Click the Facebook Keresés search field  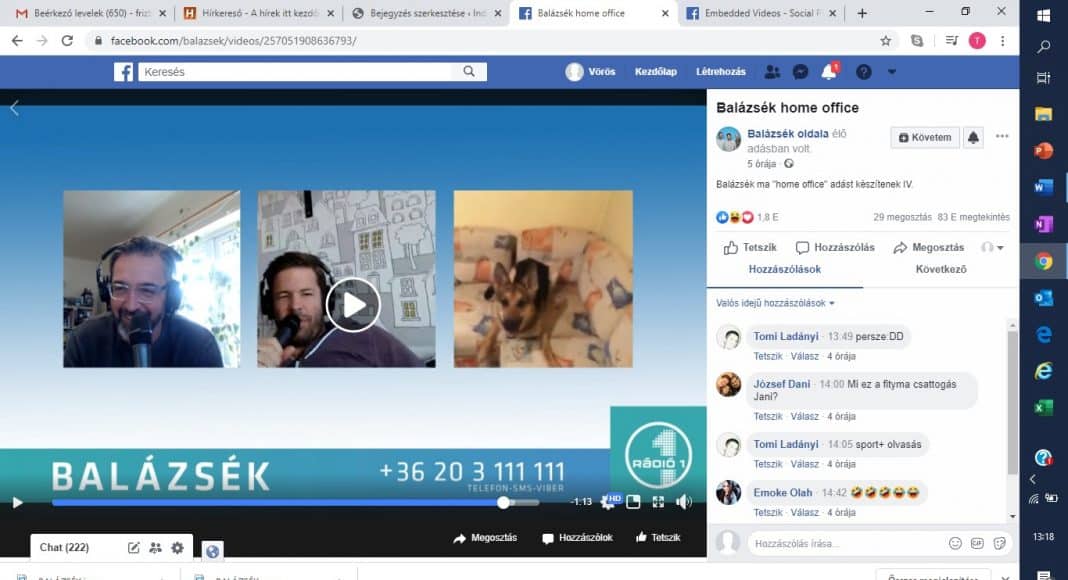[x=296, y=71]
